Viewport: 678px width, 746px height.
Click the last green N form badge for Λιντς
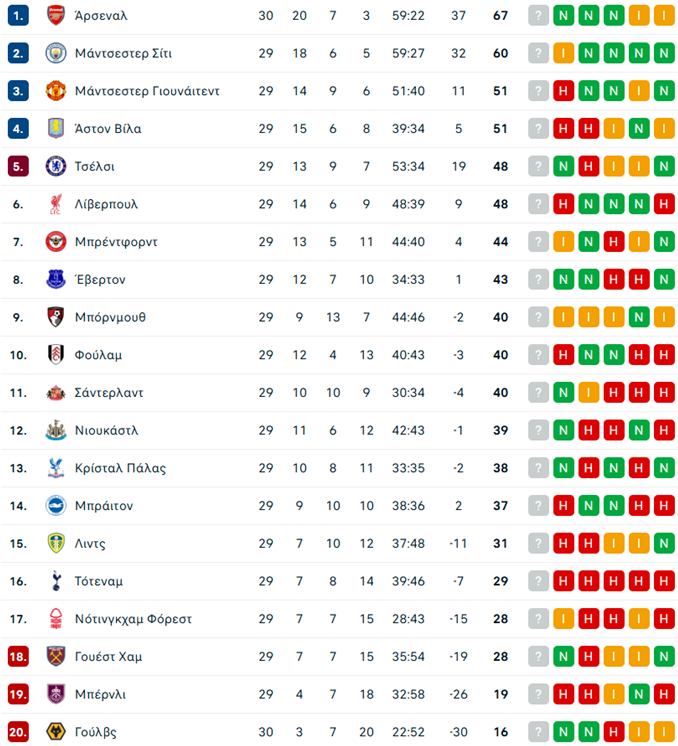[663, 543]
